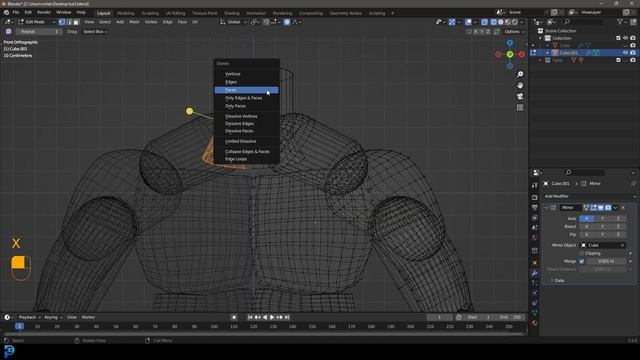
Task: Open Modifiers wrench properties tab
Action: 534,273
